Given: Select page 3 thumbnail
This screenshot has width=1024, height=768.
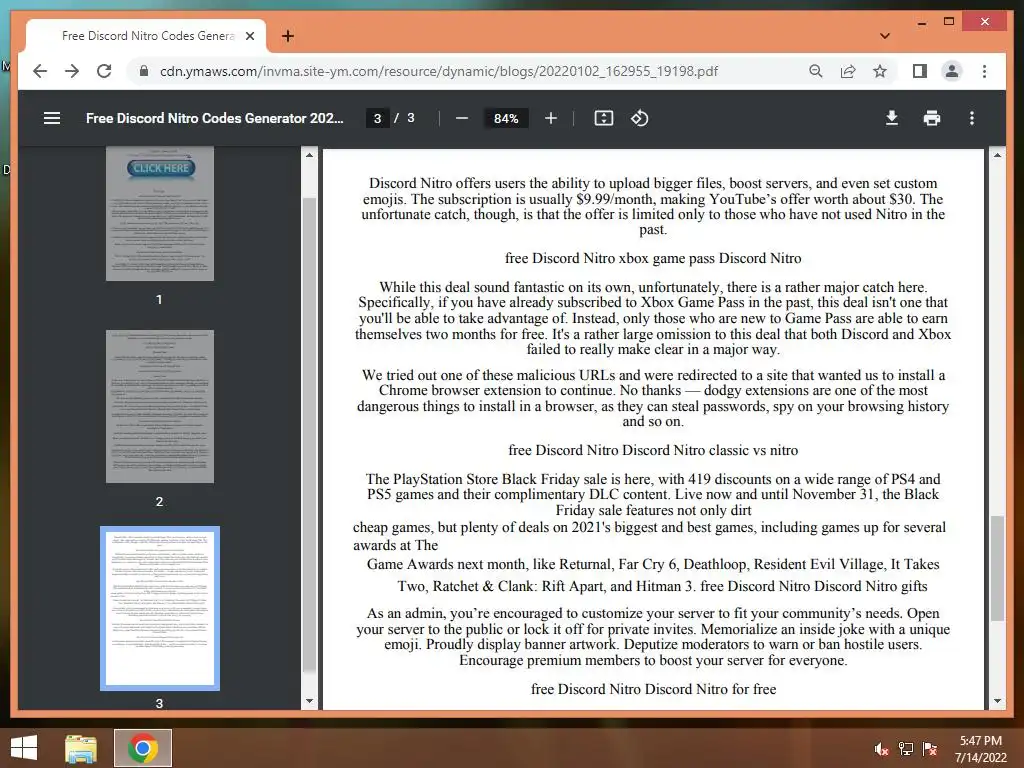Looking at the screenshot, I should [159, 608].
